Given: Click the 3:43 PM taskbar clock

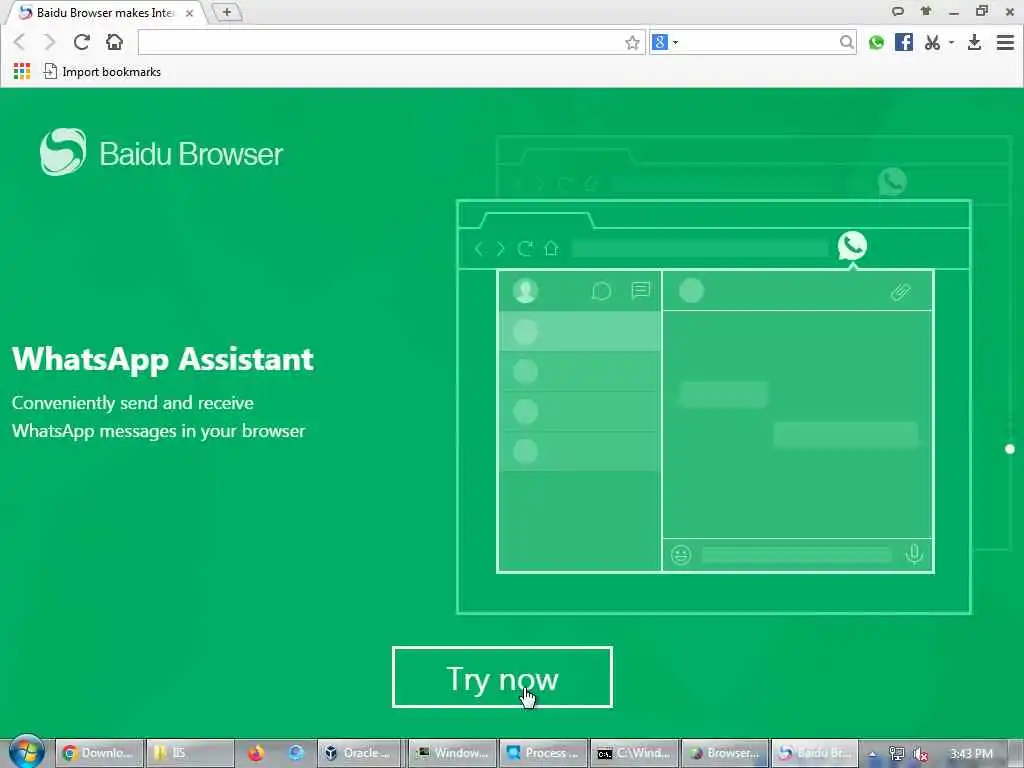Looking at the screenshot, I should (971, 754).
